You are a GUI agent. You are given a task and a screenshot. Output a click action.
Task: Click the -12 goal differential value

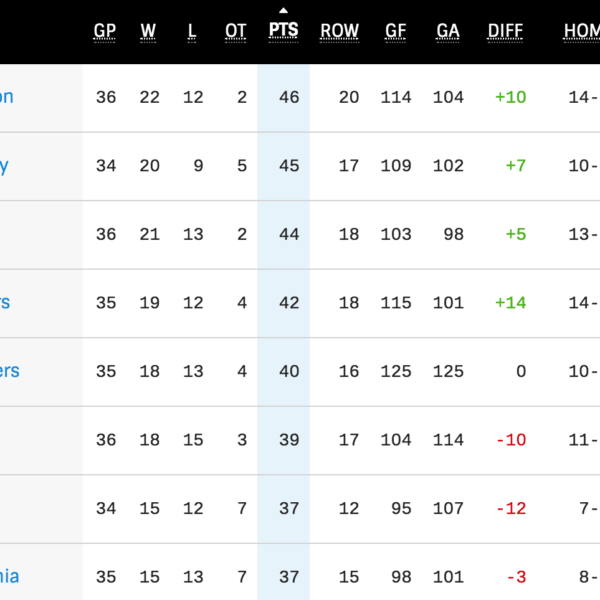point(510,508)
